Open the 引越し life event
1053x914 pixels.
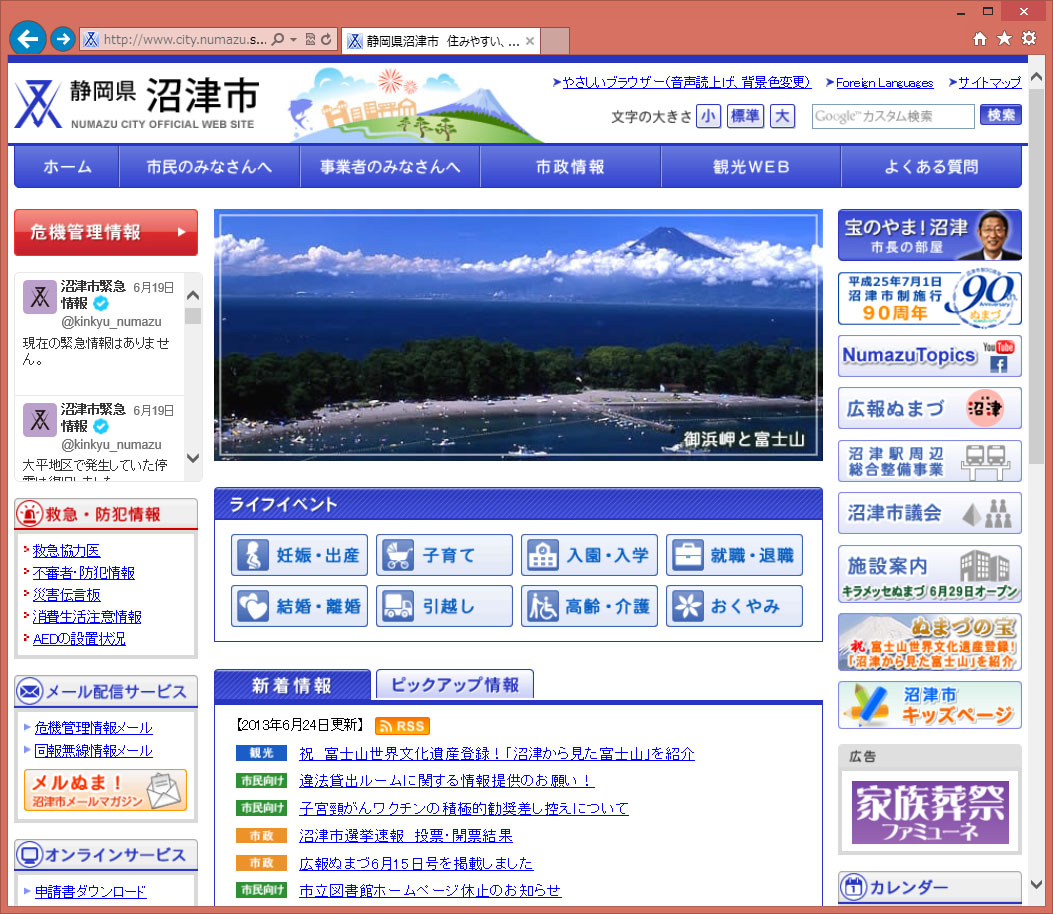click(x=445, y=606)
